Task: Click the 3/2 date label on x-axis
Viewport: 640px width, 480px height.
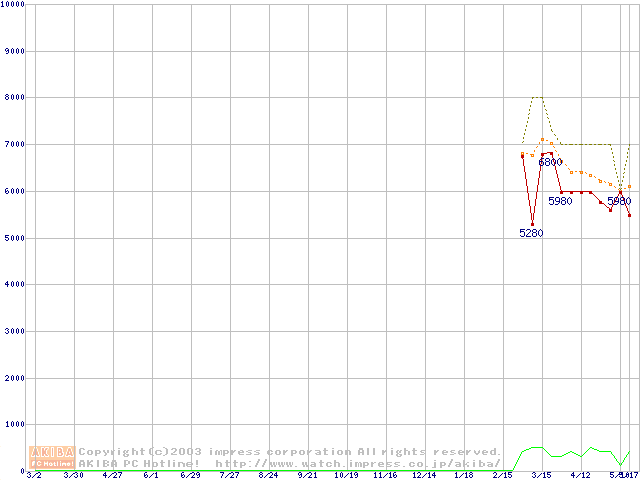Action: (x=33, y=475)
